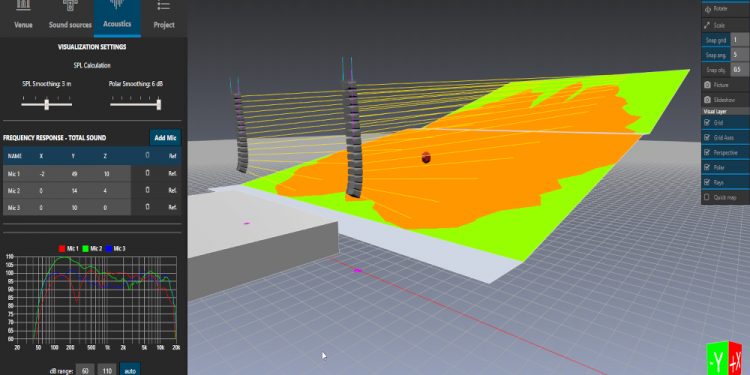Click the red Mic 1 legend swatch
The image size is (750, 375).
62,249
